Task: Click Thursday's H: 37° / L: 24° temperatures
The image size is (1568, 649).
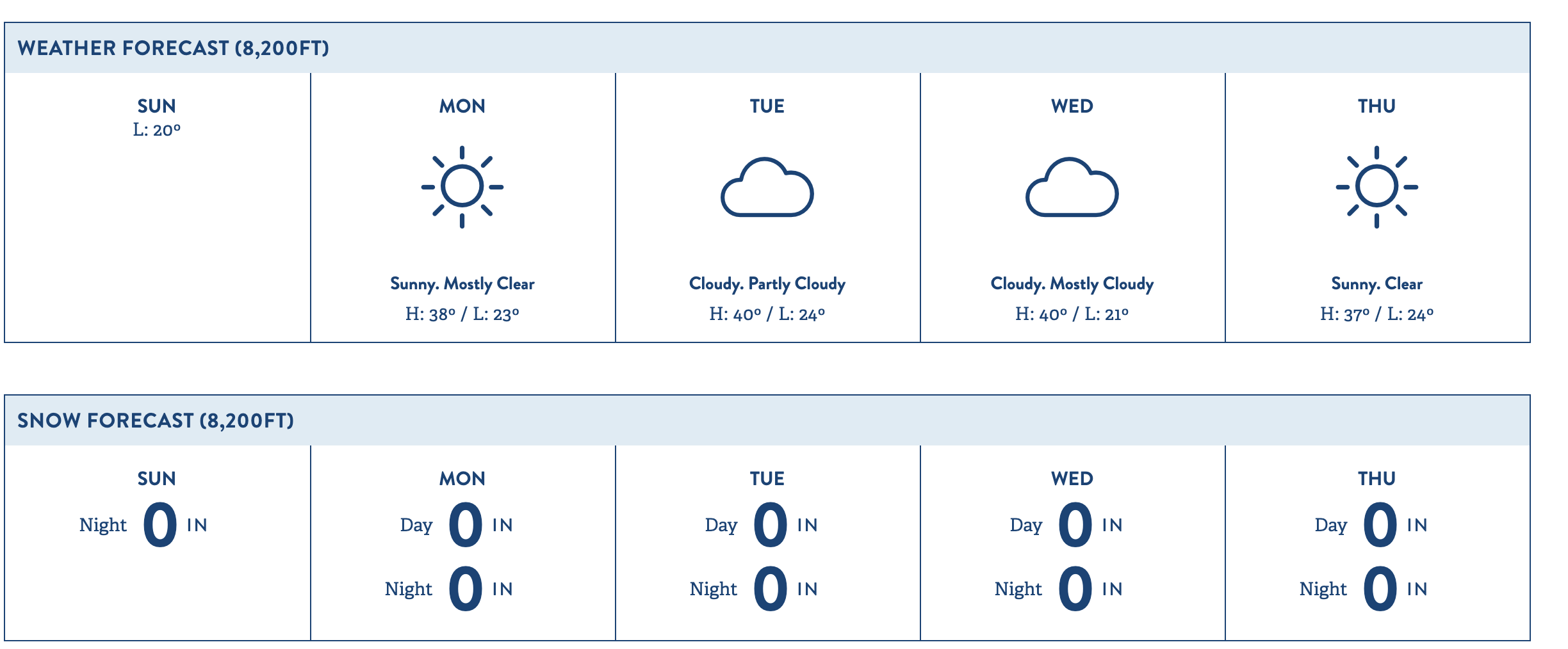Action: pos(1376,314)
